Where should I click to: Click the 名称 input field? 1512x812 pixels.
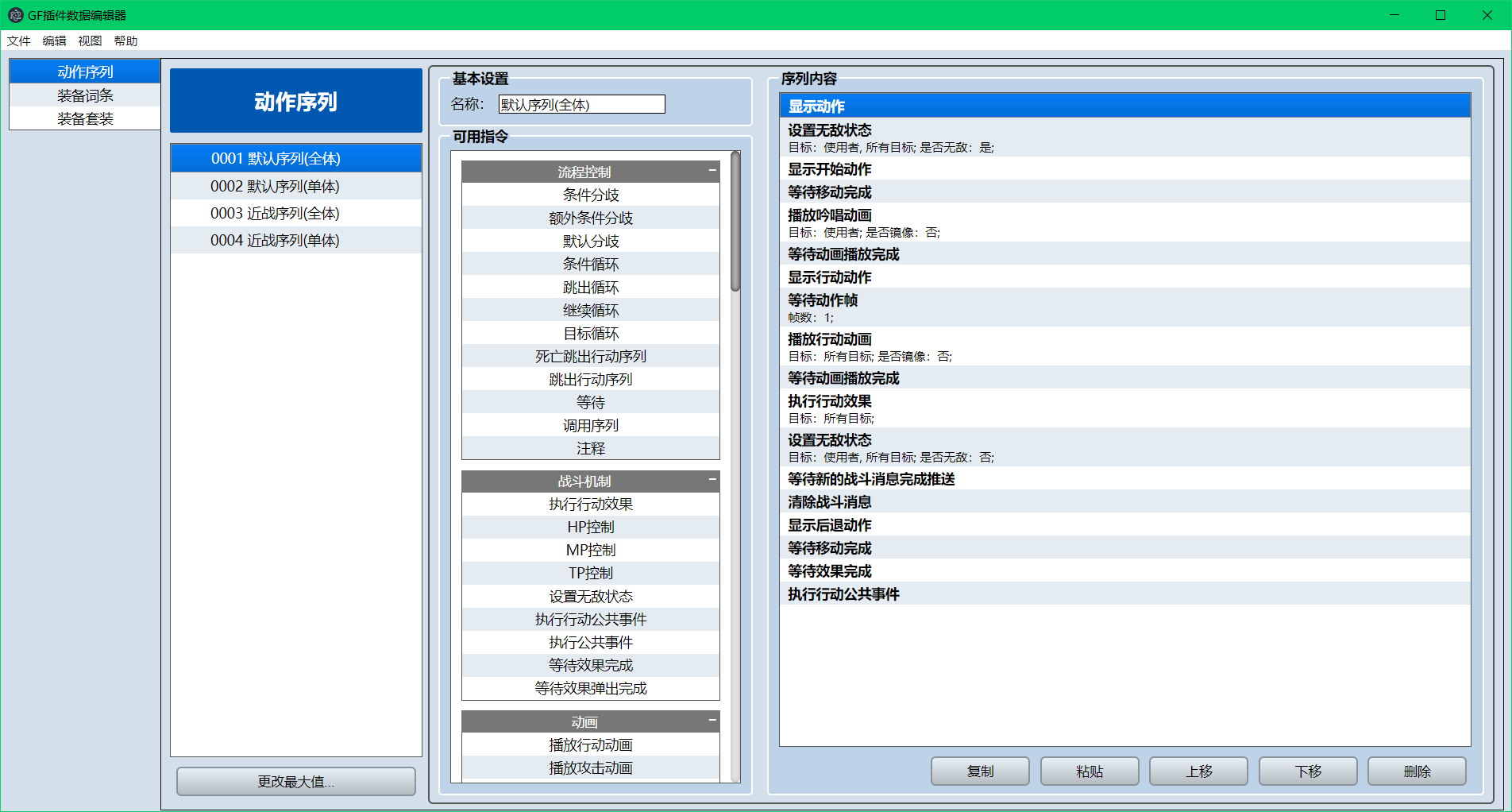click(x=582, y=104)
